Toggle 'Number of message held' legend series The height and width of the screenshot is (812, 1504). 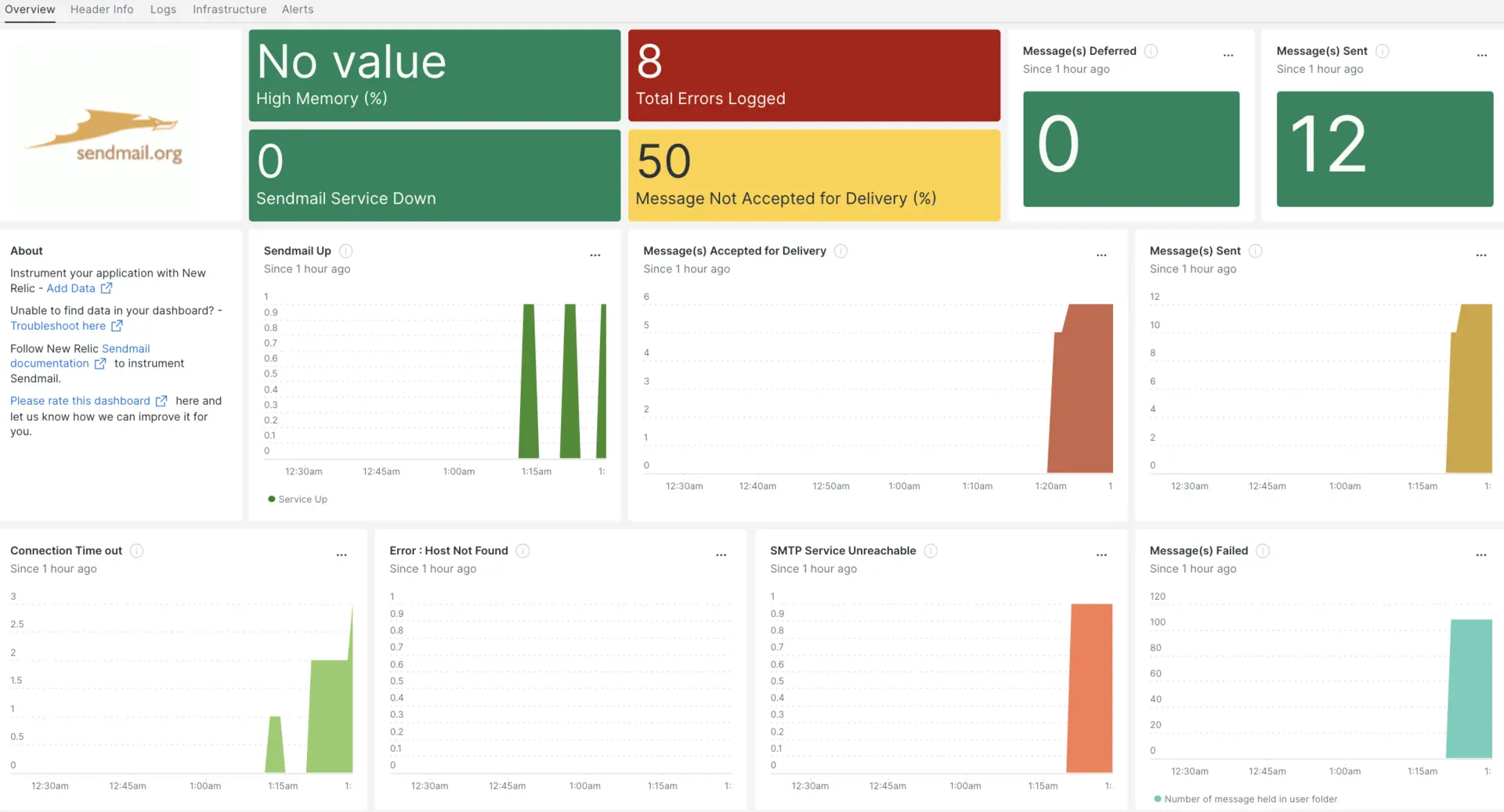[x=1245, y=799]
